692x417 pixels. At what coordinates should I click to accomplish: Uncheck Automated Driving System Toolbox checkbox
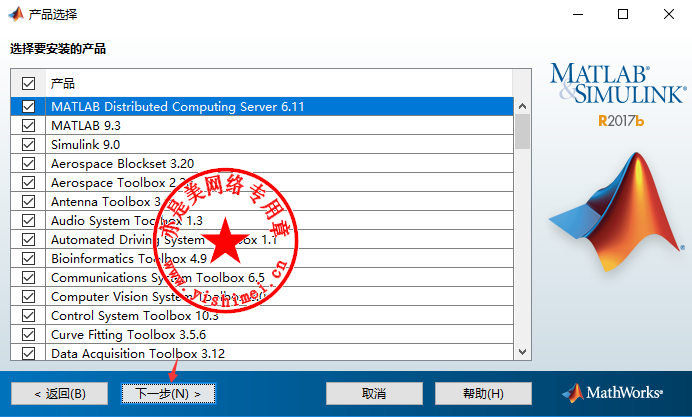28,239
